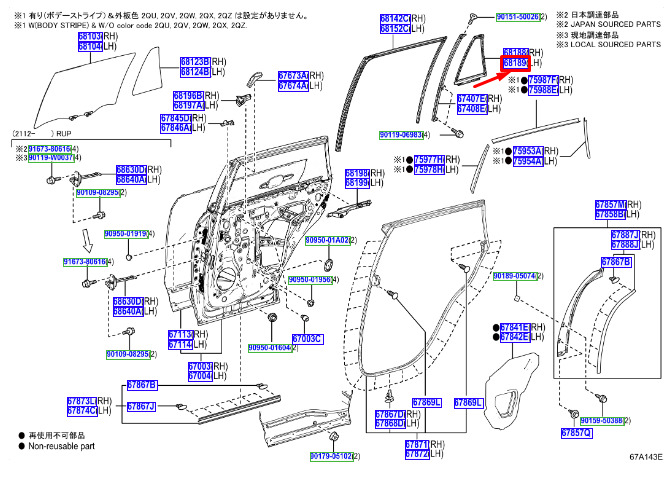Click door panel part 67113 (RH)

(181, 335)
